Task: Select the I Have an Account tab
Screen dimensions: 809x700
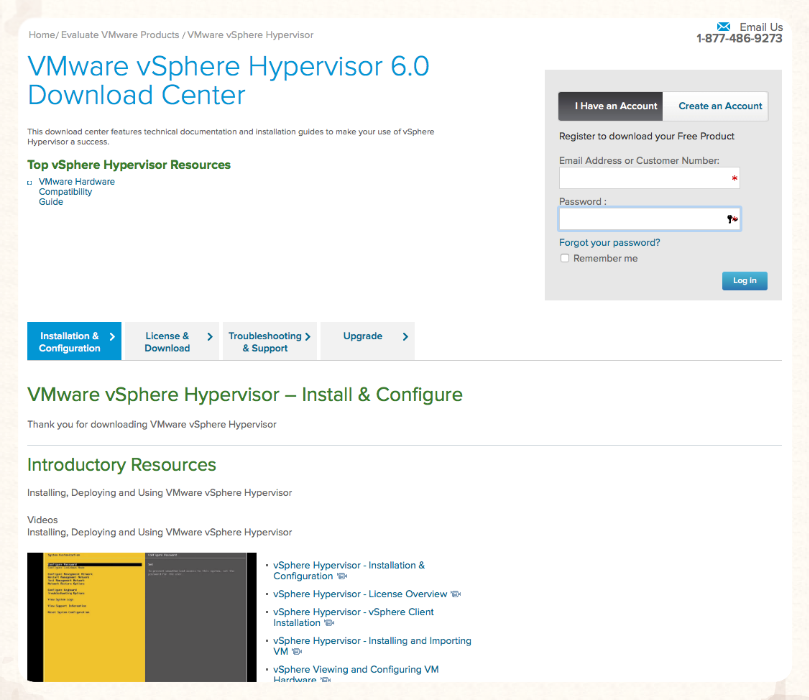Action: pos(610,106)
